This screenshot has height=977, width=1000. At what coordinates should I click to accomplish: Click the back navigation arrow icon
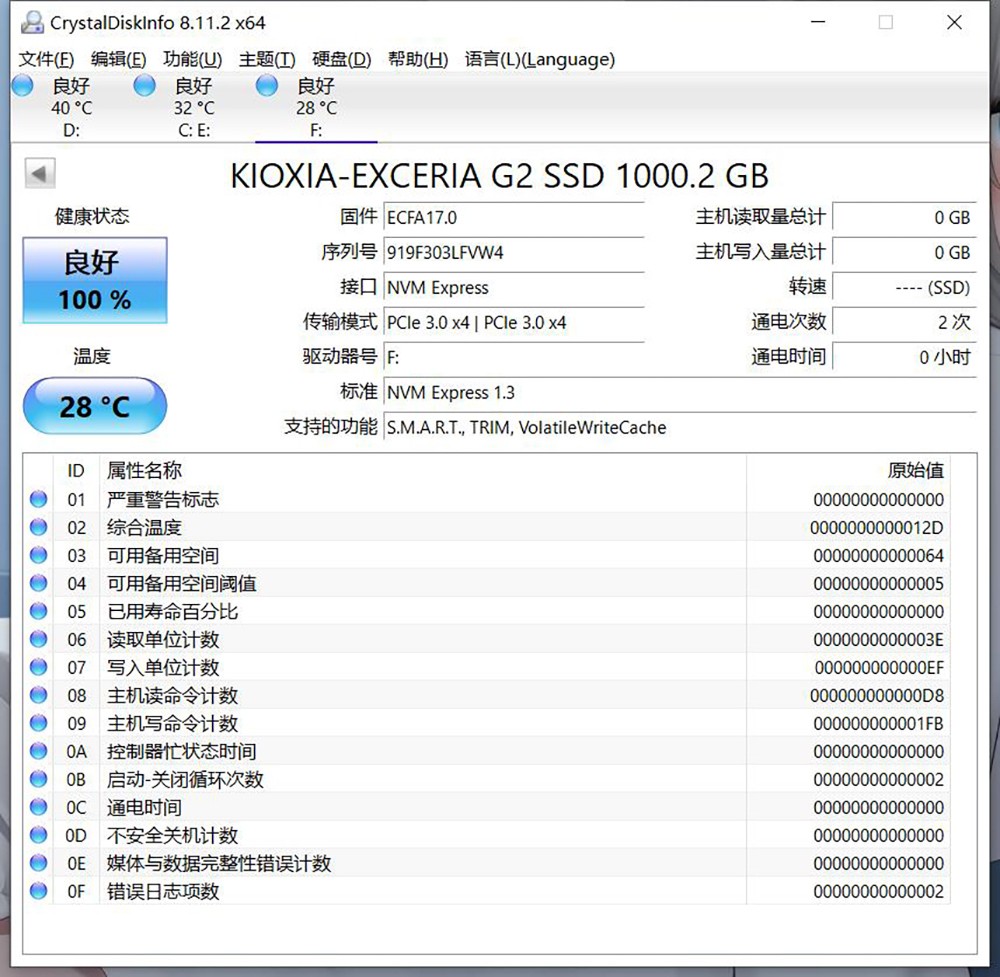(38, 172)
